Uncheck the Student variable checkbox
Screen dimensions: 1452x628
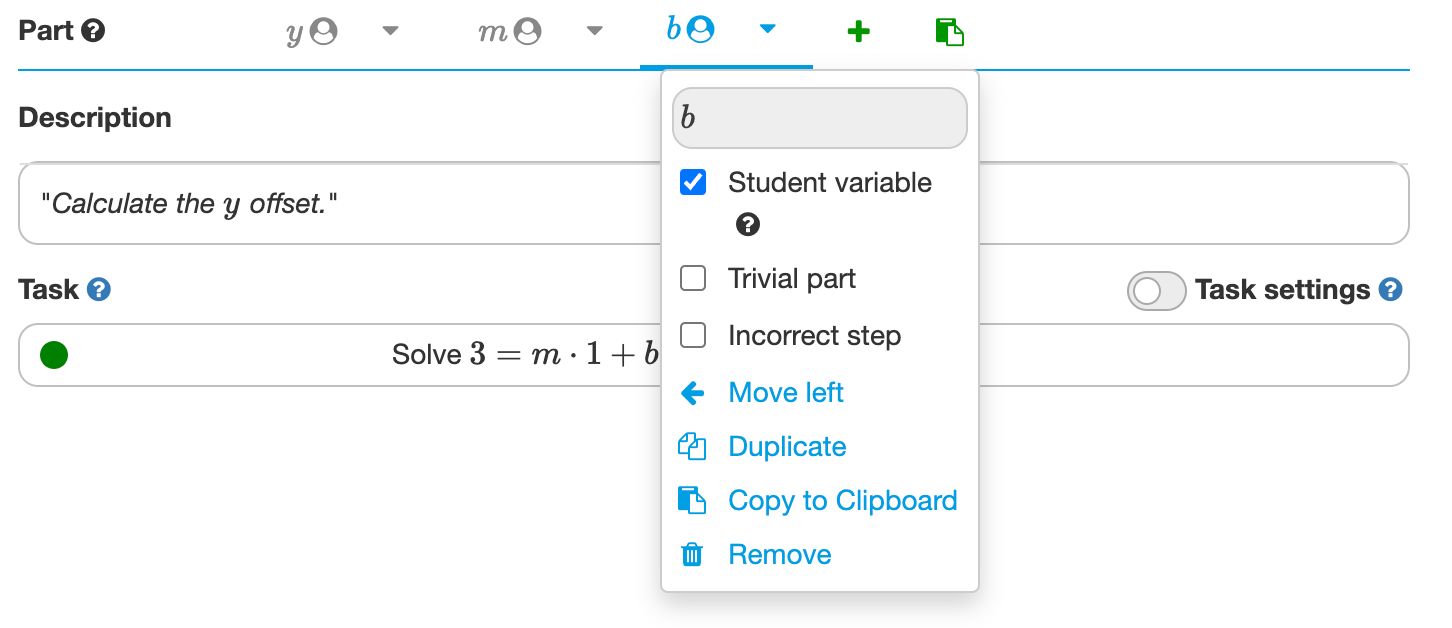click(693, 182)
